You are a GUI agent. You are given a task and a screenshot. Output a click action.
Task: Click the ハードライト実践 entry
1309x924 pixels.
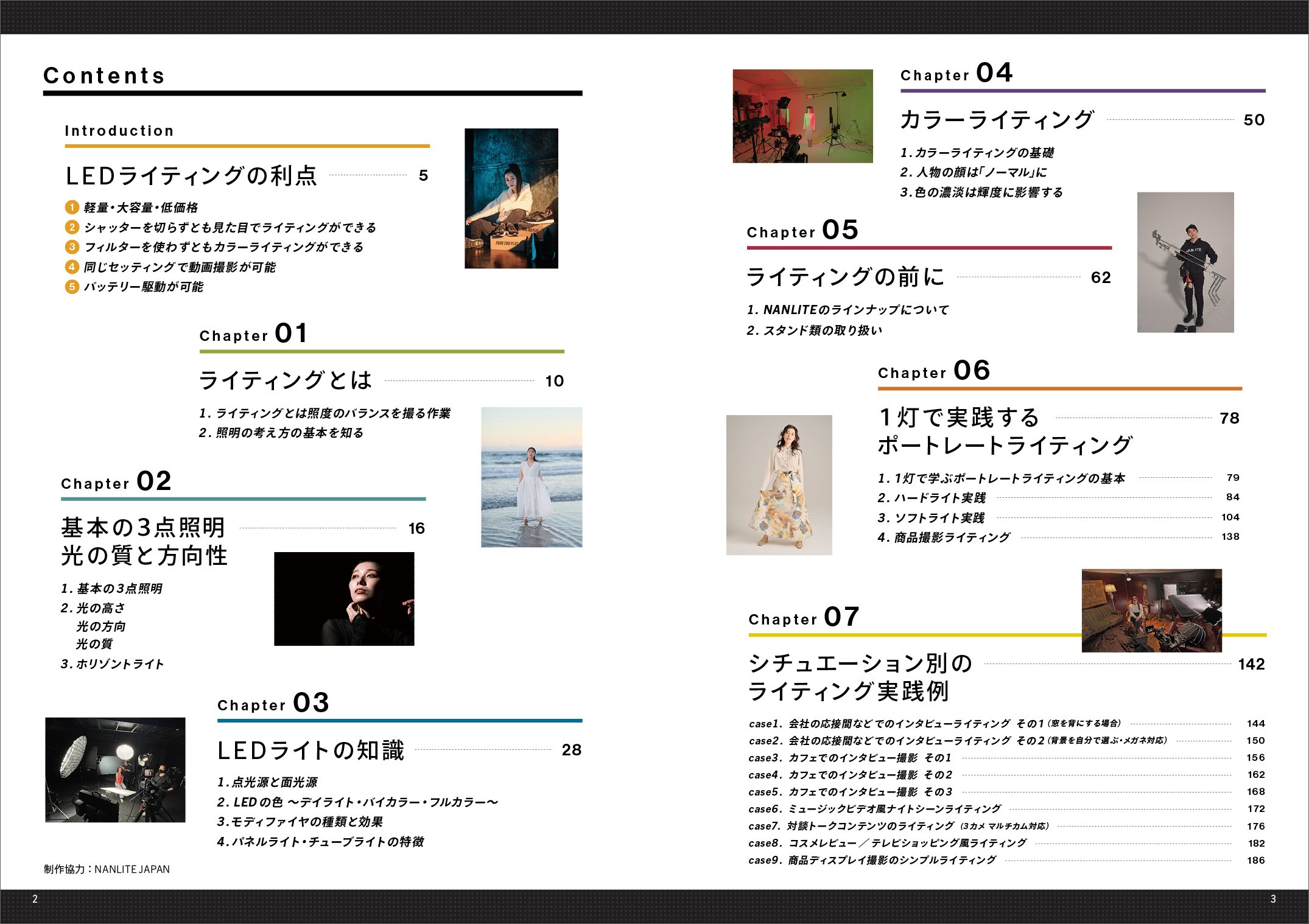(932, 498)
